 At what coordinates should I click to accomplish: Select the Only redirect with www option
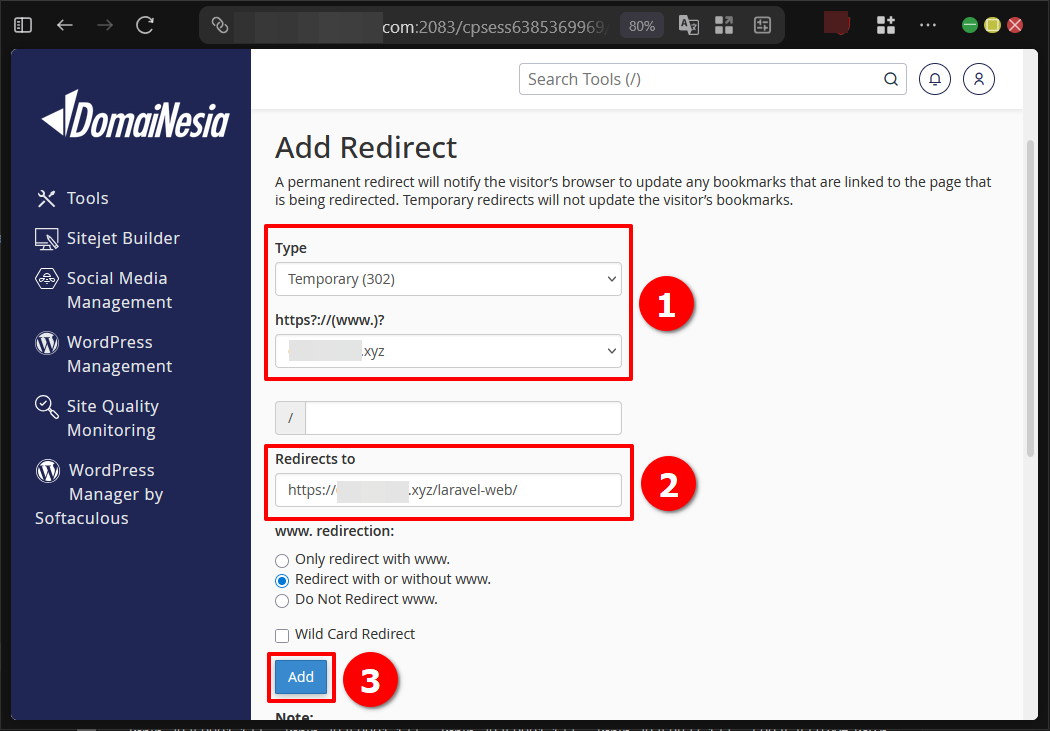(281, 561)
